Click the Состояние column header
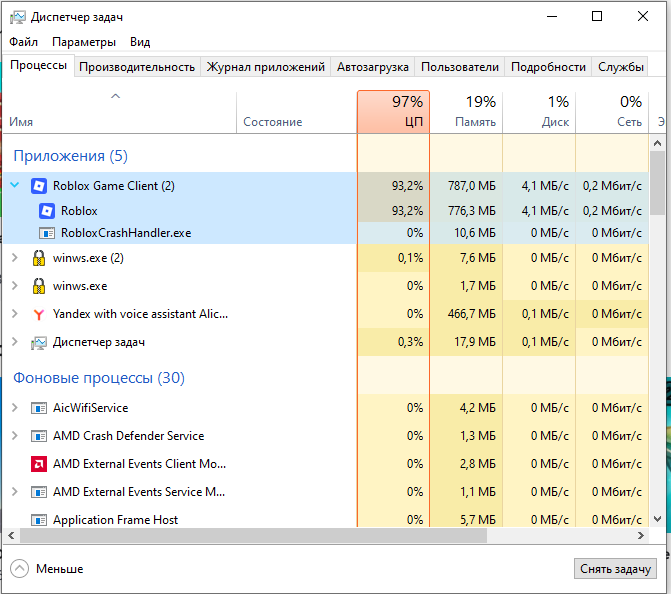The image size is (671, 594). [x=297, y=112]
